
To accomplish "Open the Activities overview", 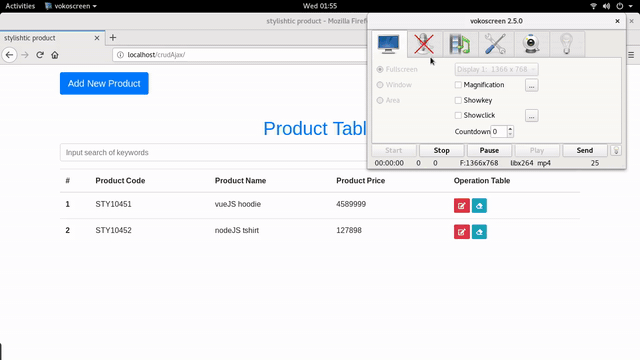I will 20,6.
